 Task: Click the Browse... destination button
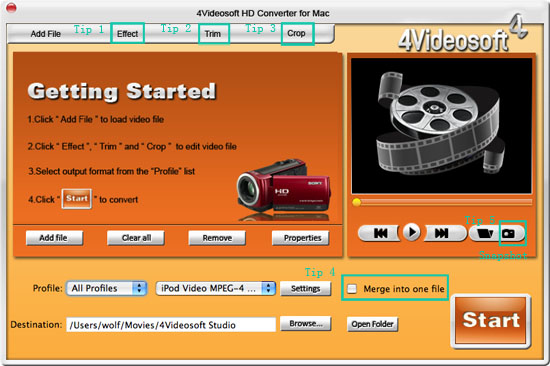point(306,324)
